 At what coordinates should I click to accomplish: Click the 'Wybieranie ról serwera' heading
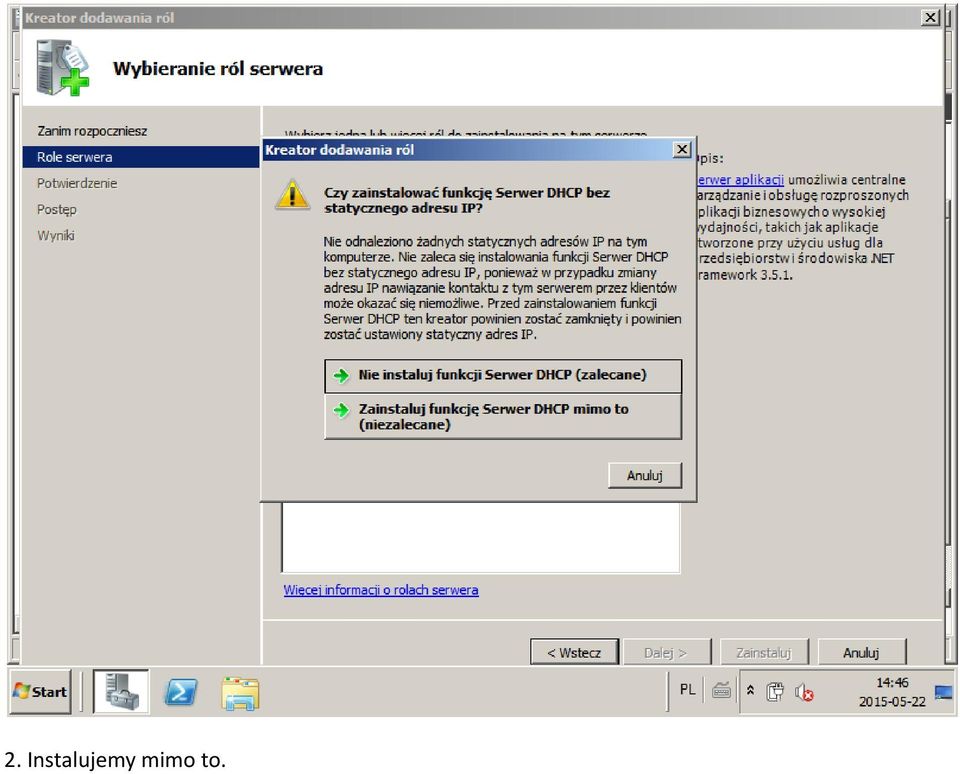(218, 69)
